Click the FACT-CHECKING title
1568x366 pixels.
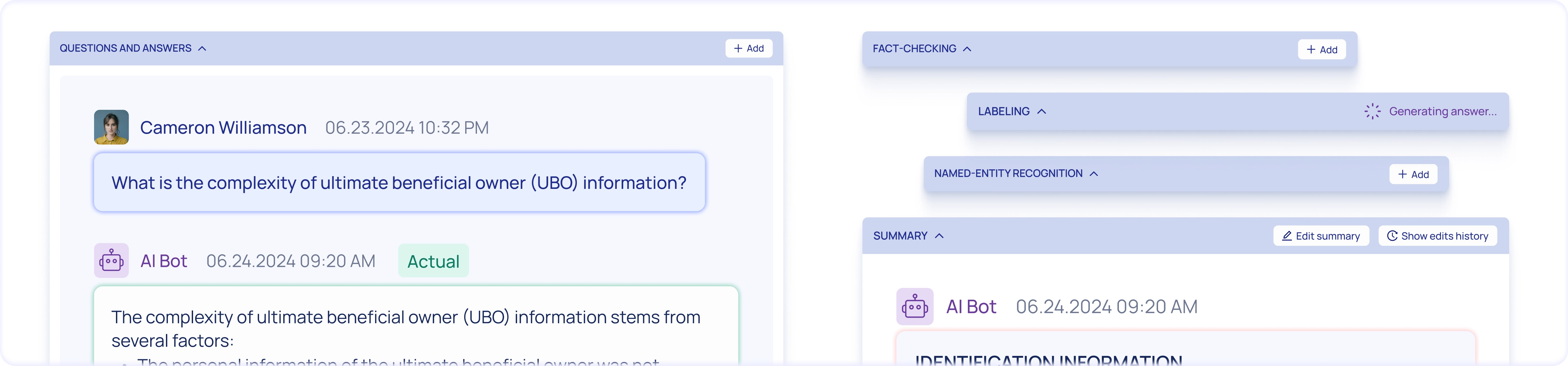914,49
